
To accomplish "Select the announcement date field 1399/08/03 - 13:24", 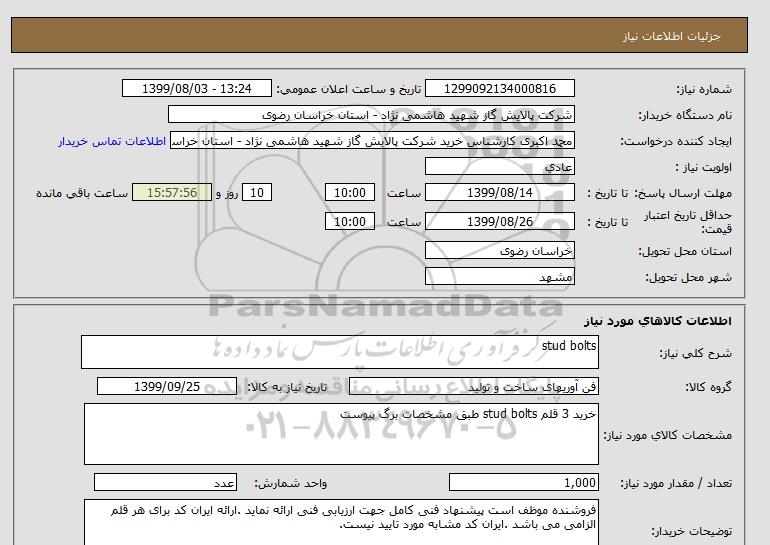I will [x=196, y=89].
